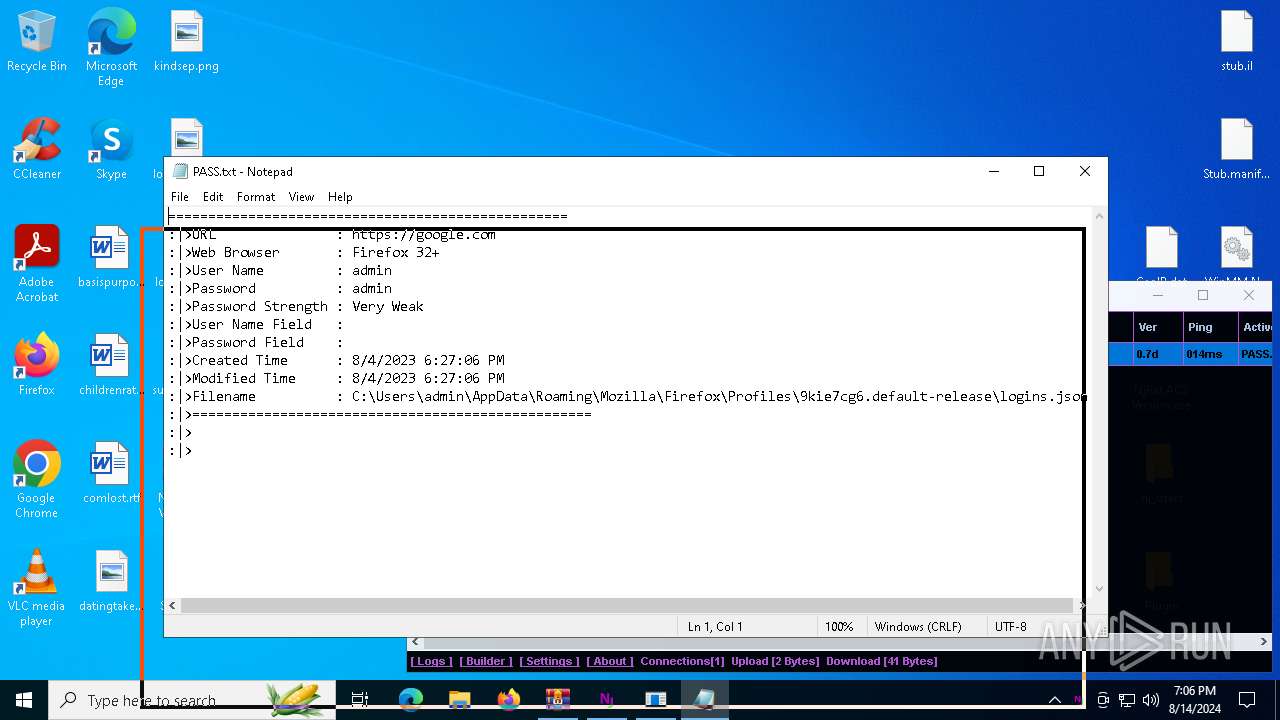Select the WinMM.Net gear-icon file on desktop

coord(1237,254)
